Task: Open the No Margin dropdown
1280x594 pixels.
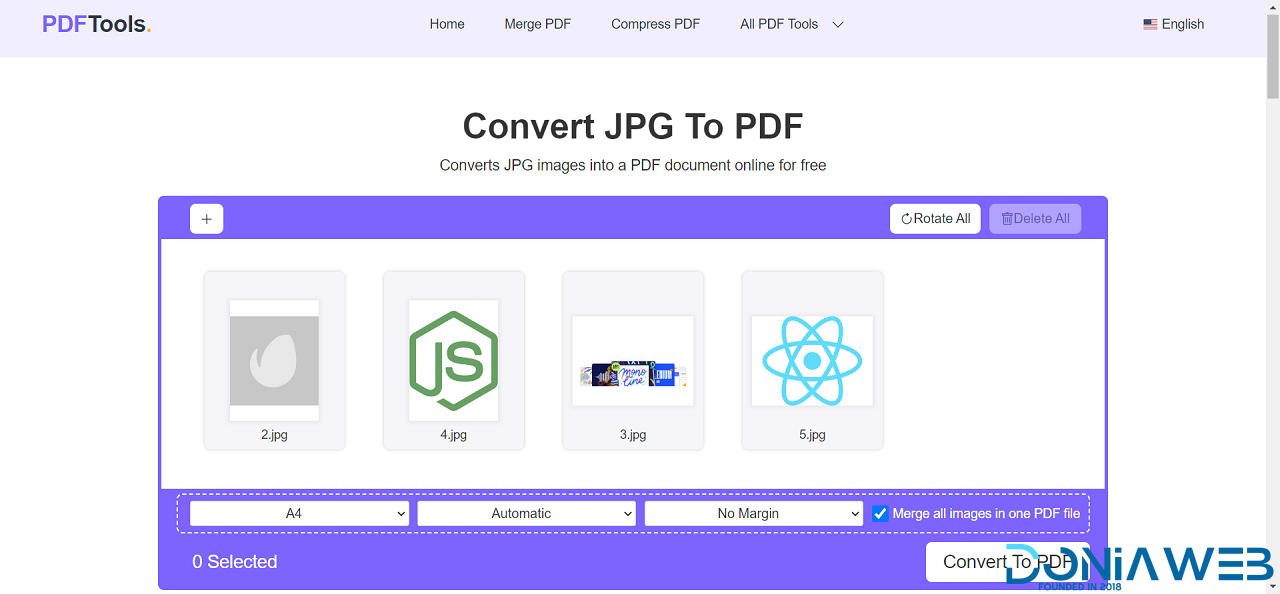Action: pos(753,514)
